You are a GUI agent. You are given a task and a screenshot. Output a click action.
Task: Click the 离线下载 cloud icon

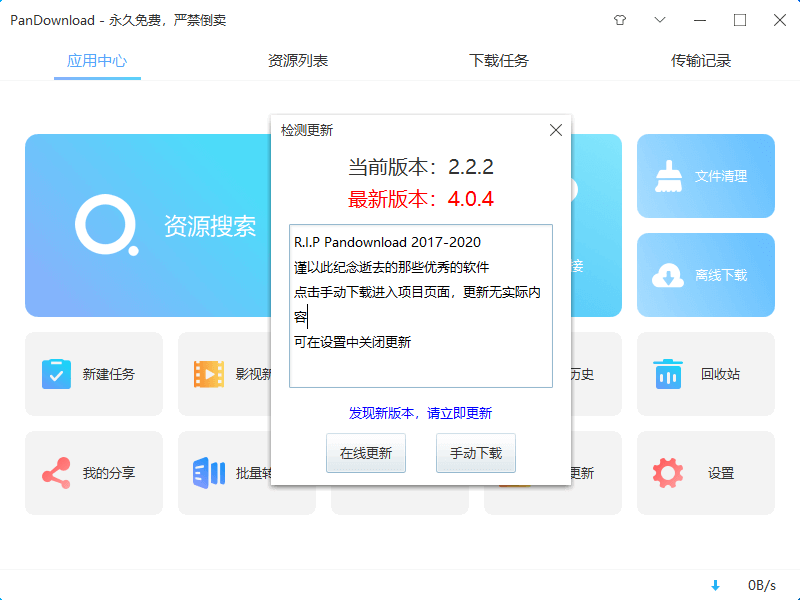[668, 276]
